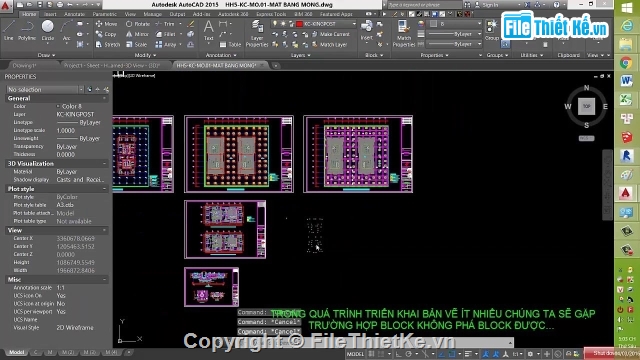Activate the Rotate command
This screenshot has height=360, width=640.
[138, 24]
